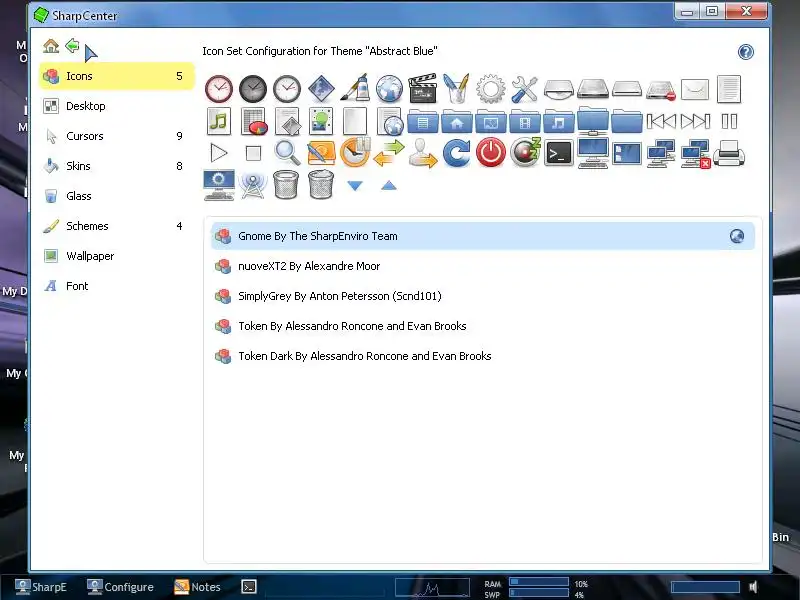This screenshot has height=600, width=800.
Task: Click the green back arrow
Action: (x=72, y=46)
